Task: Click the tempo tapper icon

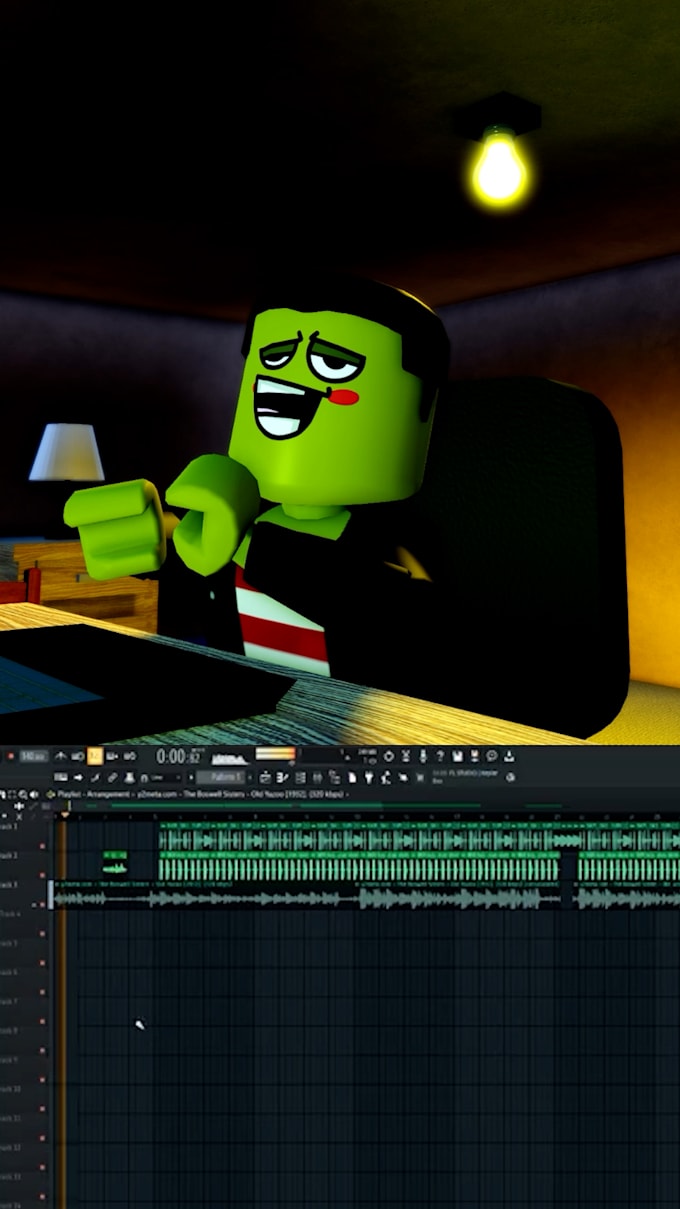Action: (385, 777)
